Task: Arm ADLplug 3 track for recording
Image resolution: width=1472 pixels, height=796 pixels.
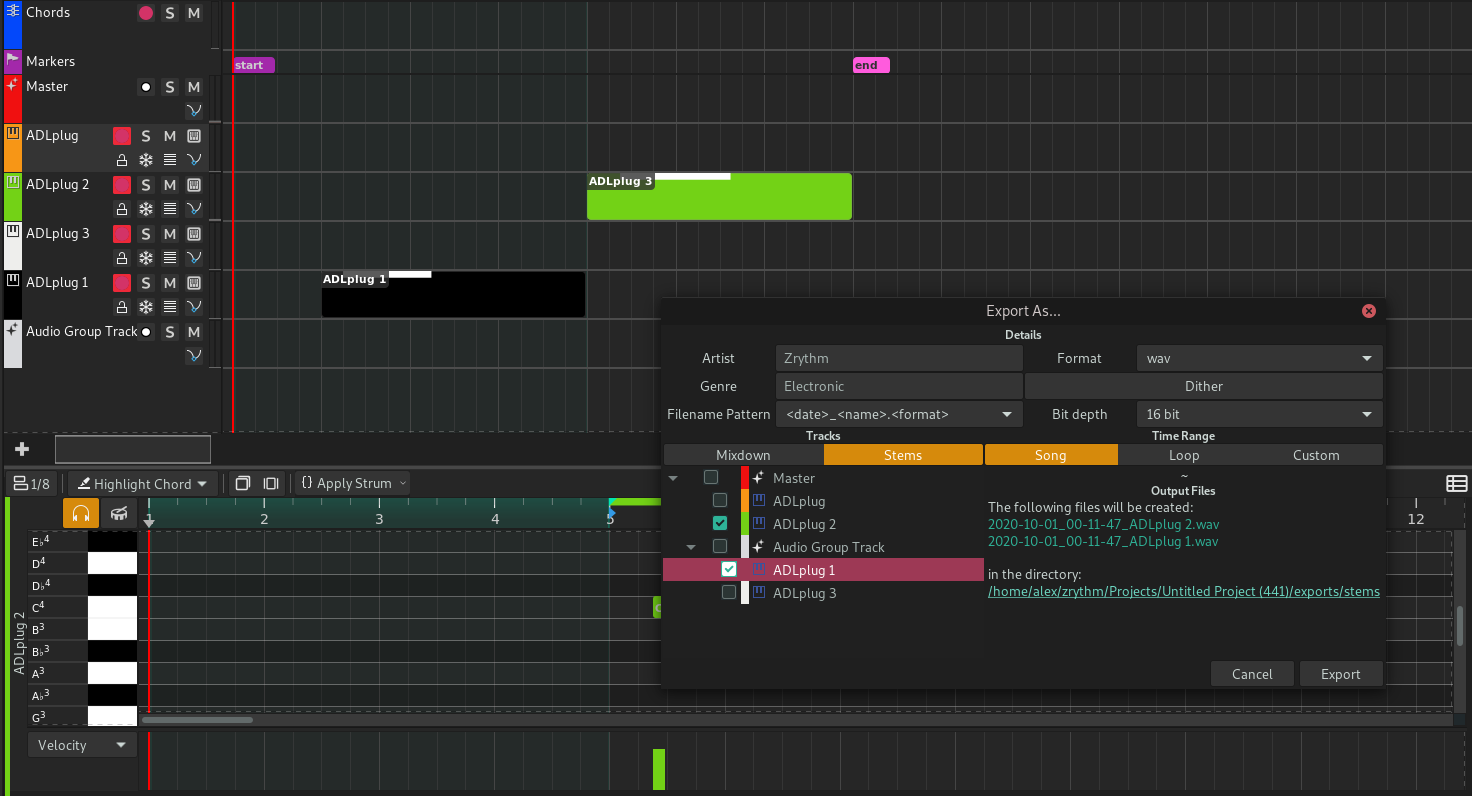Action: point(122,234)
